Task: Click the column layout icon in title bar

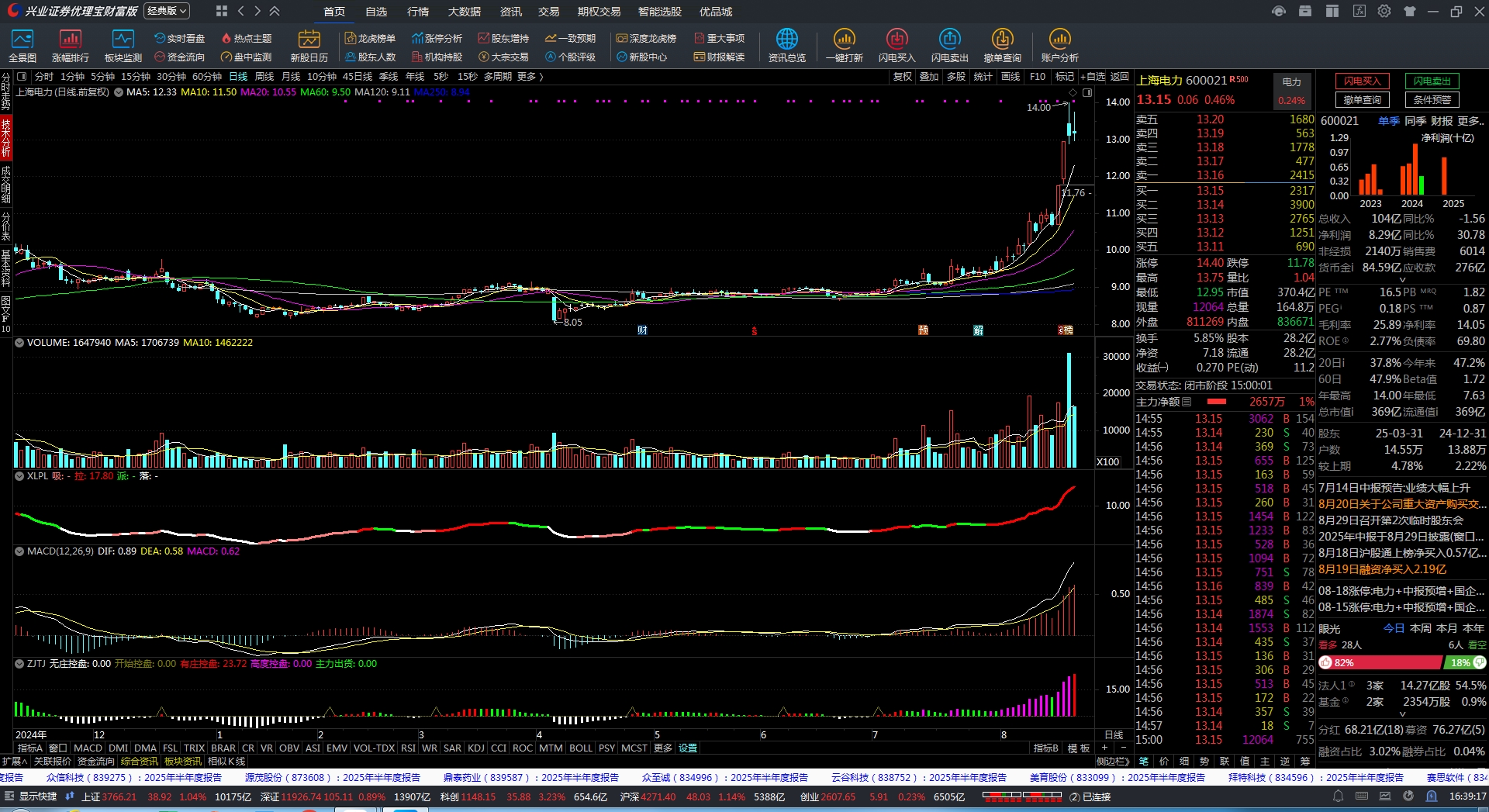Action: click(1332, 11)
